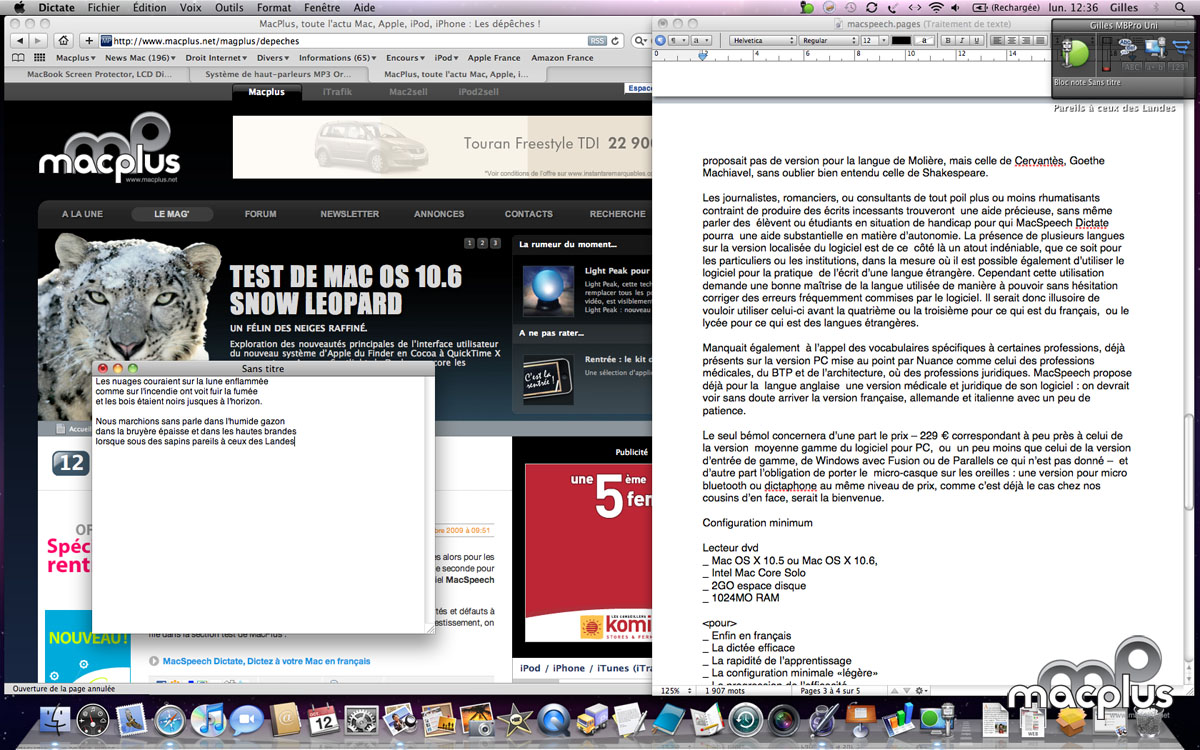Click the Wi-Fi icon in menu bar

click(x=936, y=8)
